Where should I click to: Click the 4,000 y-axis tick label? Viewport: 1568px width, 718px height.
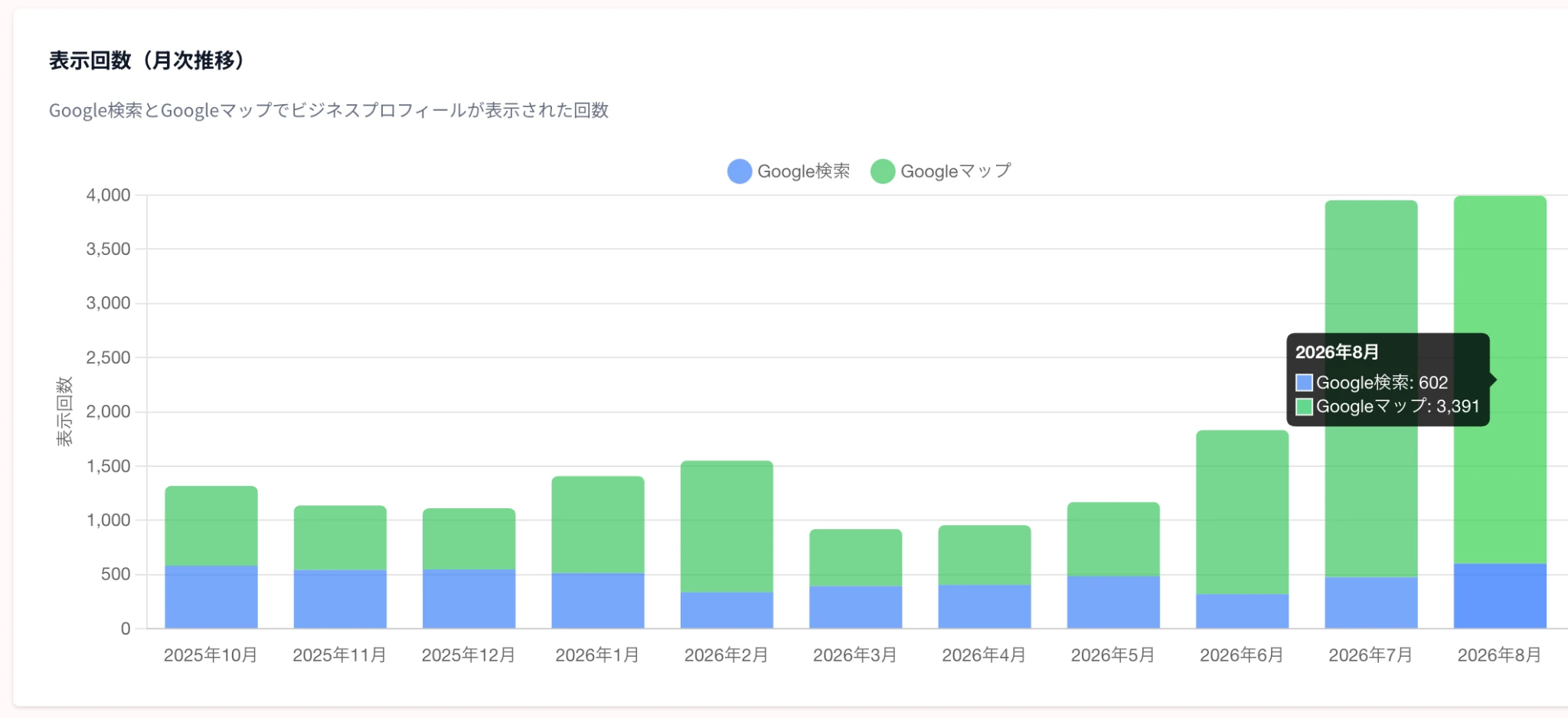click(108, 195)
